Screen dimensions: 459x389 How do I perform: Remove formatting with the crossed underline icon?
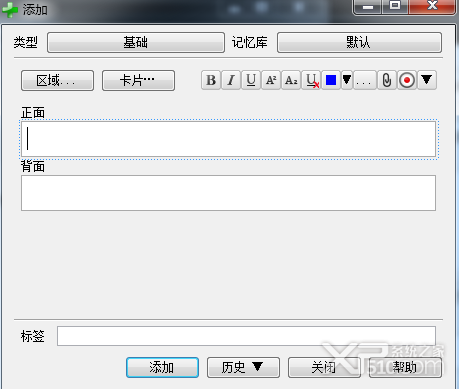(x=311, y=80)
